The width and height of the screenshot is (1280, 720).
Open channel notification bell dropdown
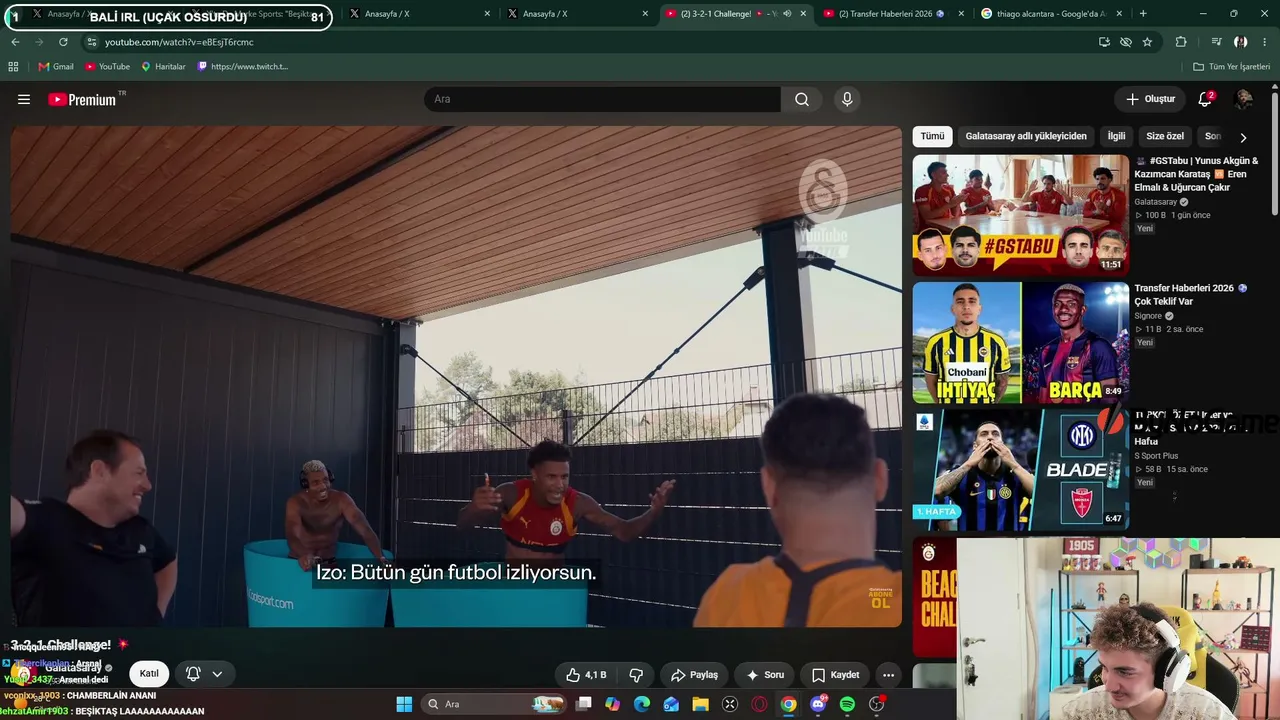[x=204, y=674]
